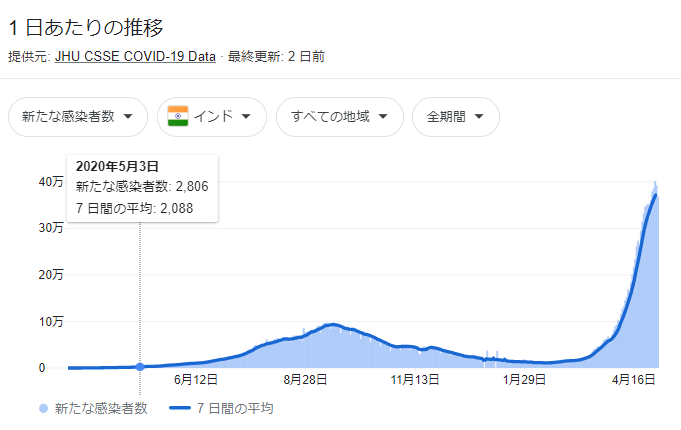Image resolution: width=681 pixels, height=430 pixels.
Task: Click the 新たな感染者数 legend label text
Action: coord(101,408)
